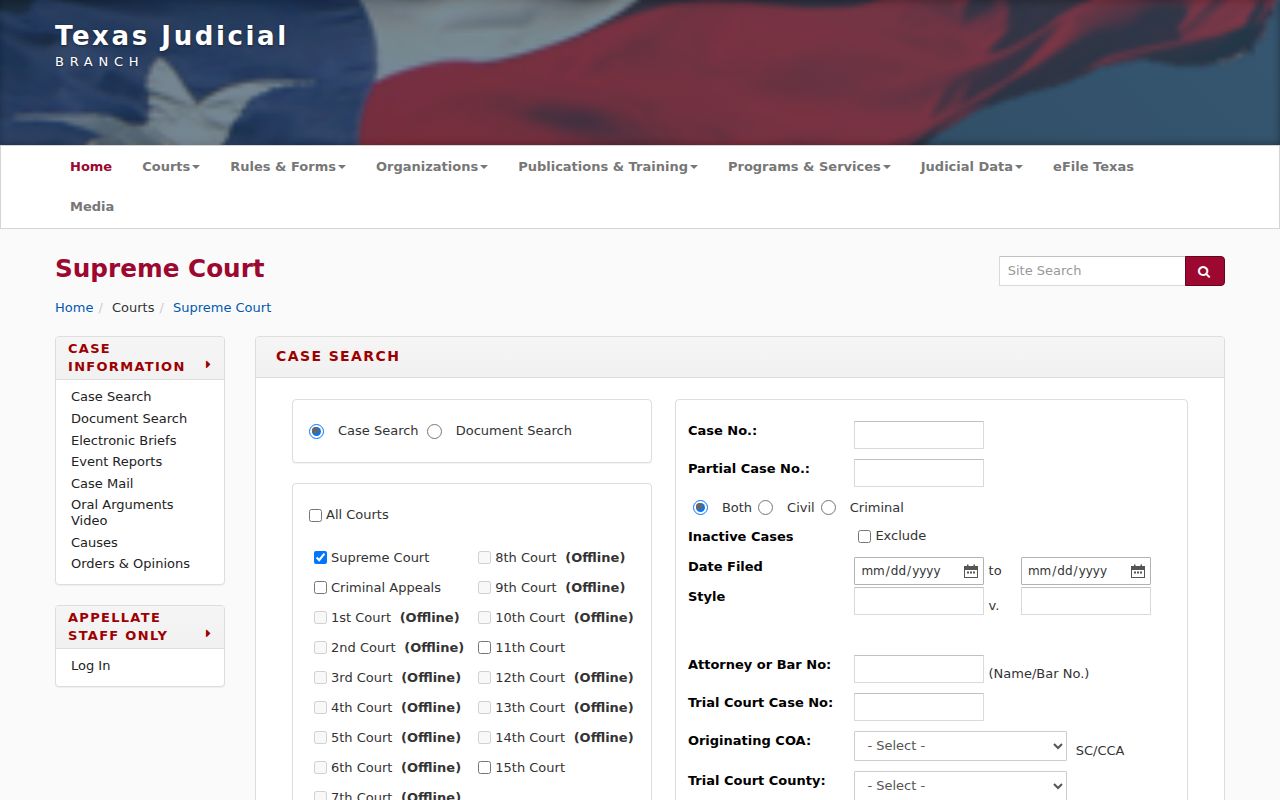Click Supreme Court breadcrumb link
Image resolution: width=1280 pixels, height=800 pixels.
(x=222, y=308)
